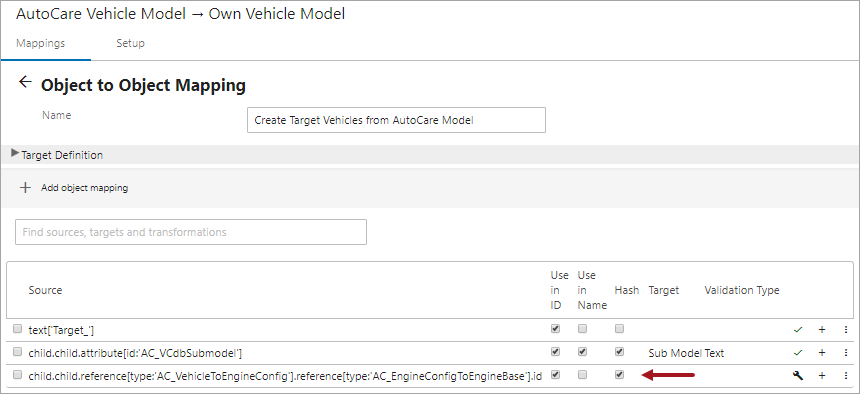Select the Mappings tab
The width and height of the screenshot is (860, 394).
coord(41,43)
